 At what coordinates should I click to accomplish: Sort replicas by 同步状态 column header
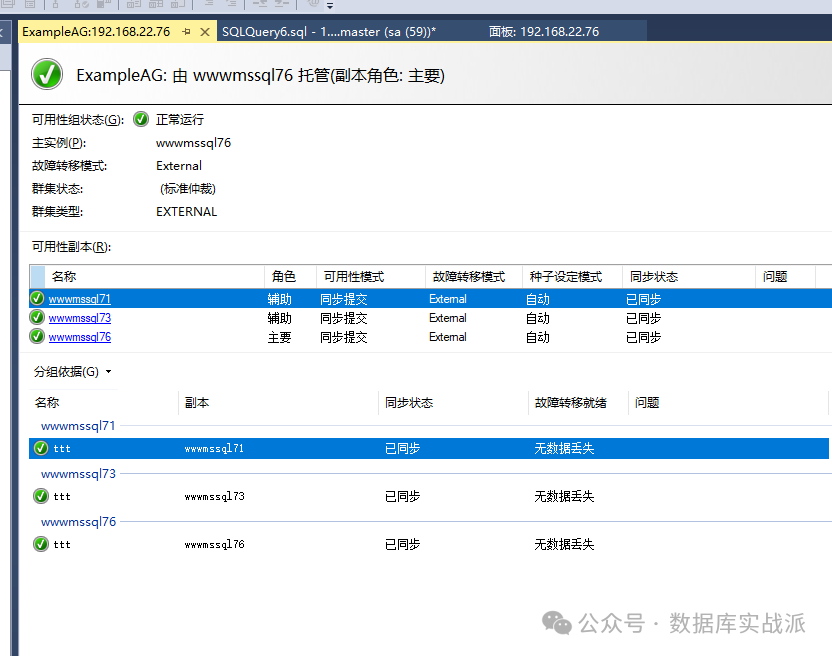[x=653, y=277]
